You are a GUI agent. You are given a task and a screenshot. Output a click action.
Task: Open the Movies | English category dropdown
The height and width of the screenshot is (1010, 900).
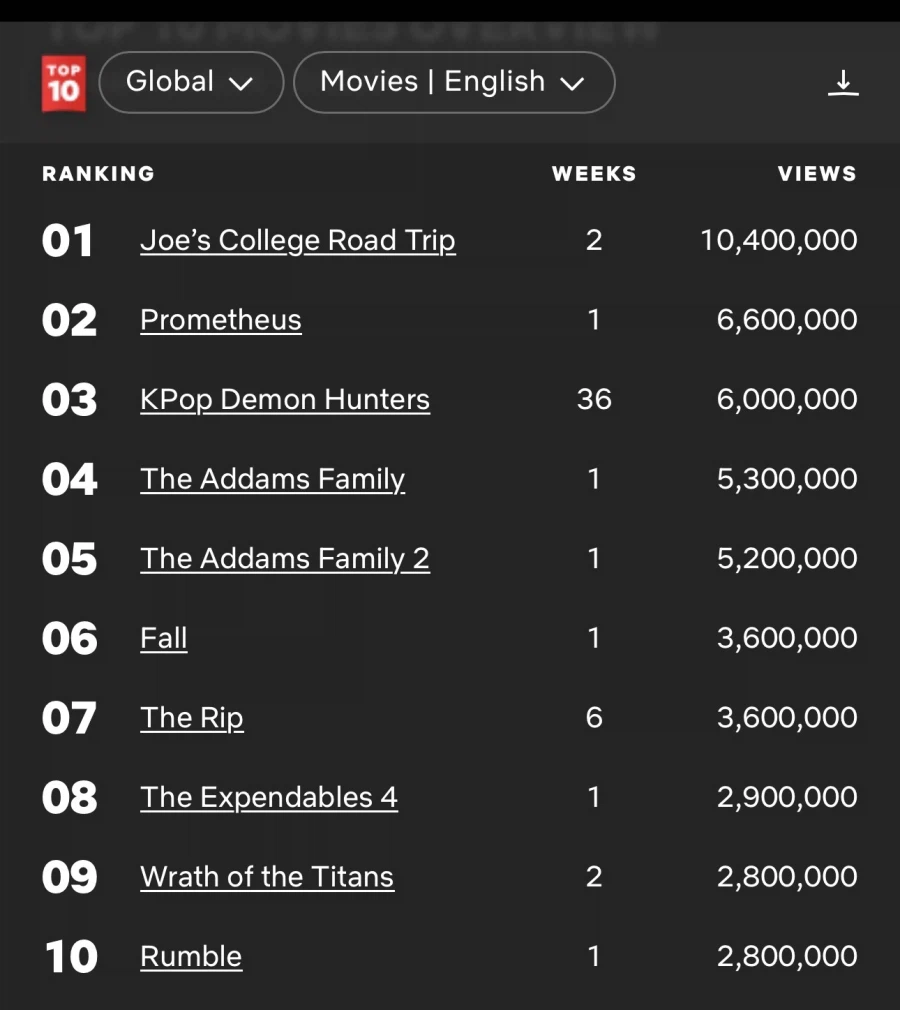[453, 82]
